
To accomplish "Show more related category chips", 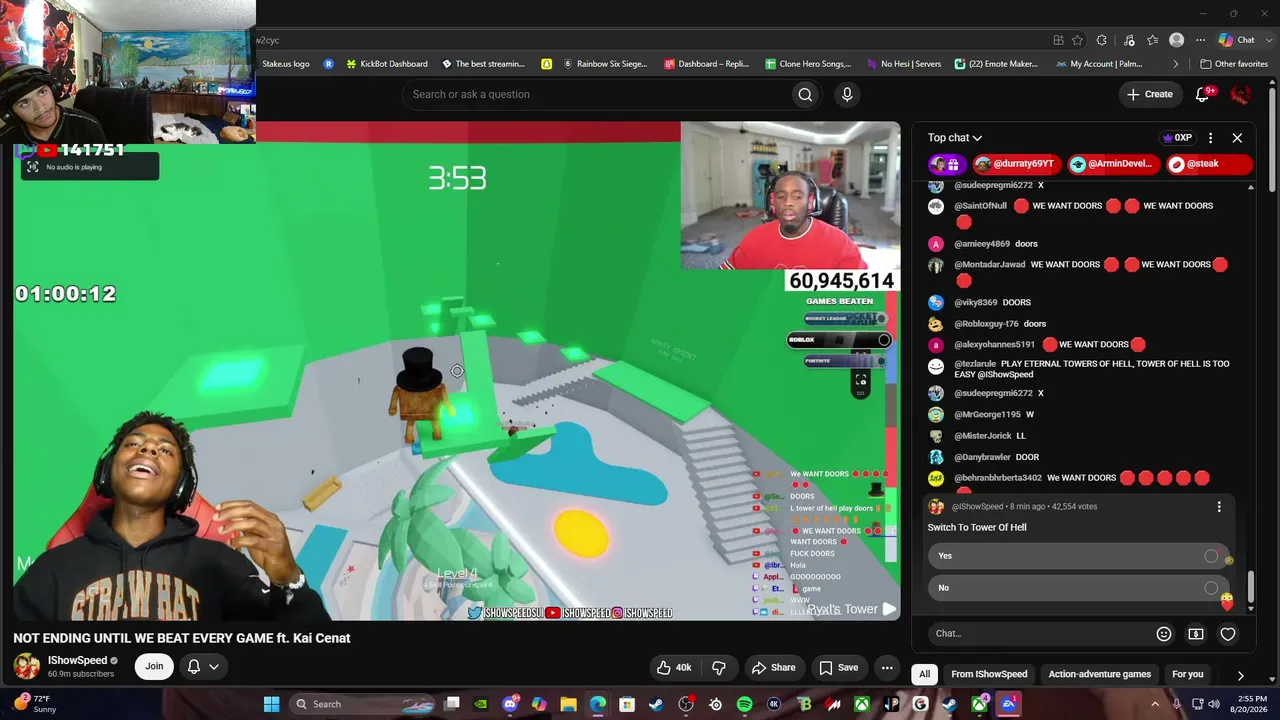I will pos(1240,675).
